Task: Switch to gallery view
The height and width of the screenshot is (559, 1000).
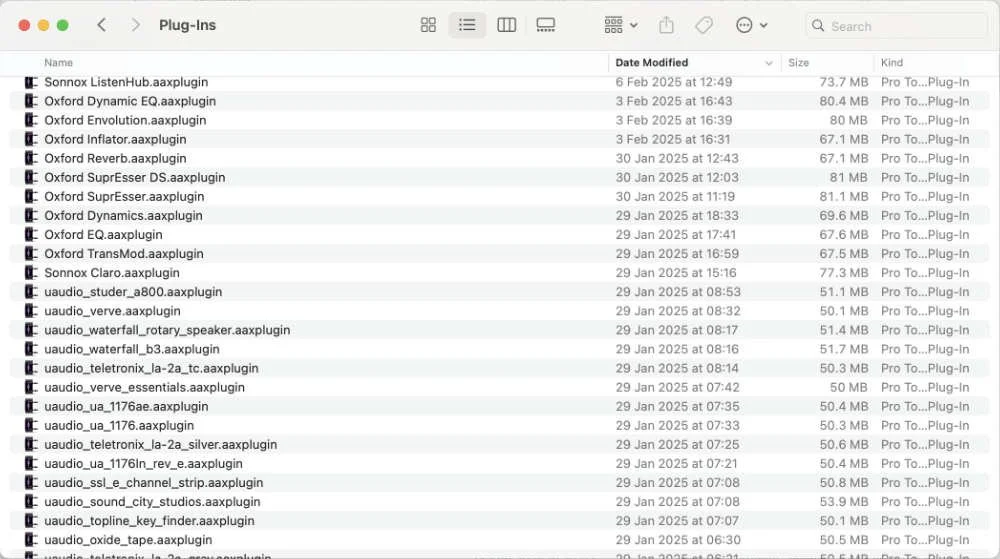Action: [x=545, y=25]
